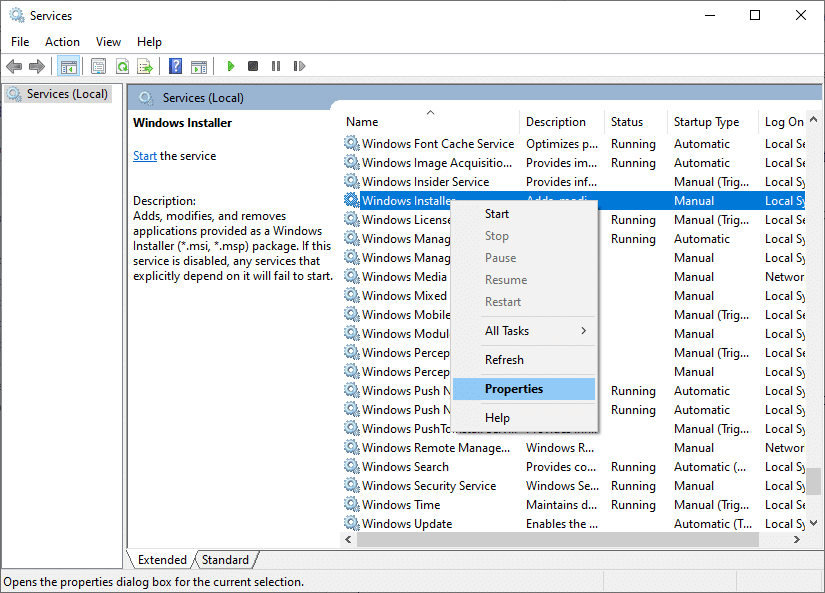This screenshot has height=593, width=825.
Task: Choose Properties in the context menu
Action: [524, 389]
